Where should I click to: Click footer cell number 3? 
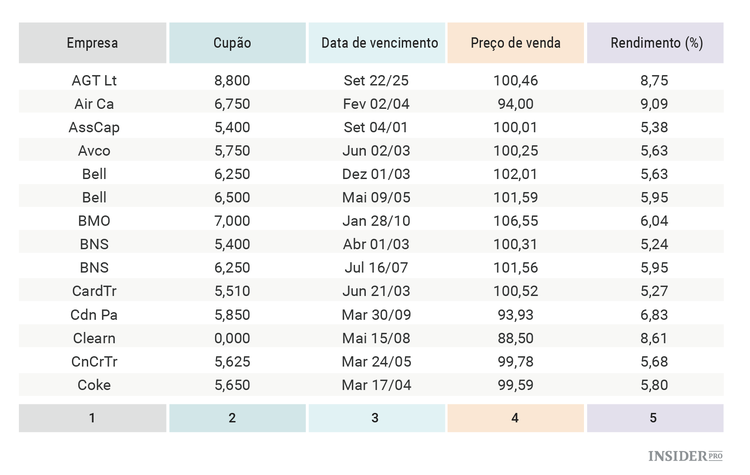(x=375, y=418)
